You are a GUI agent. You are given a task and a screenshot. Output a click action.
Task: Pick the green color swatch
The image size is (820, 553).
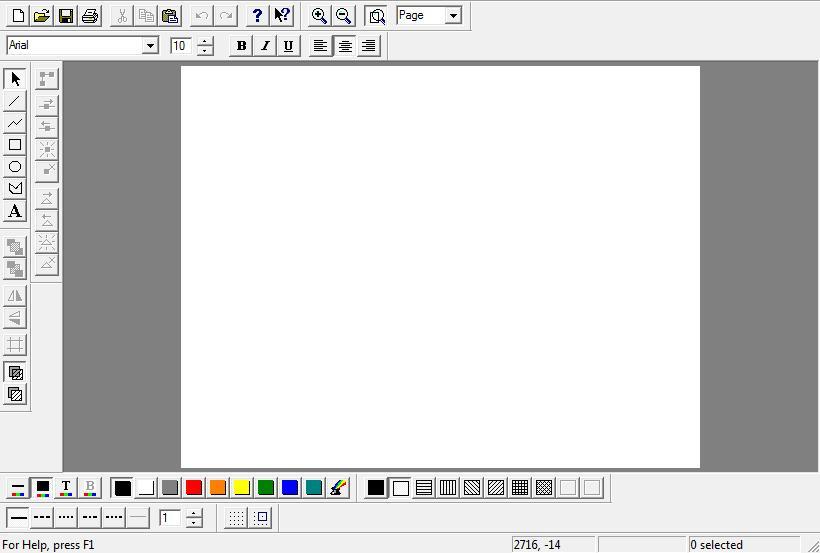click(266, 488)
